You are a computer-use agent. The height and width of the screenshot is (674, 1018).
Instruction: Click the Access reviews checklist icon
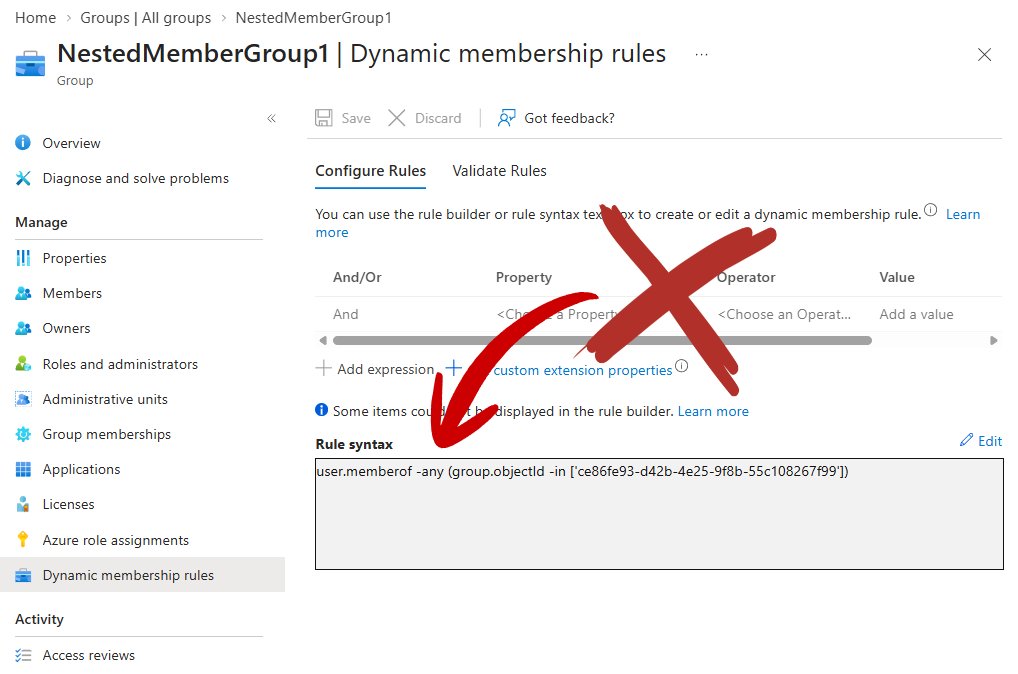[23, 655]
